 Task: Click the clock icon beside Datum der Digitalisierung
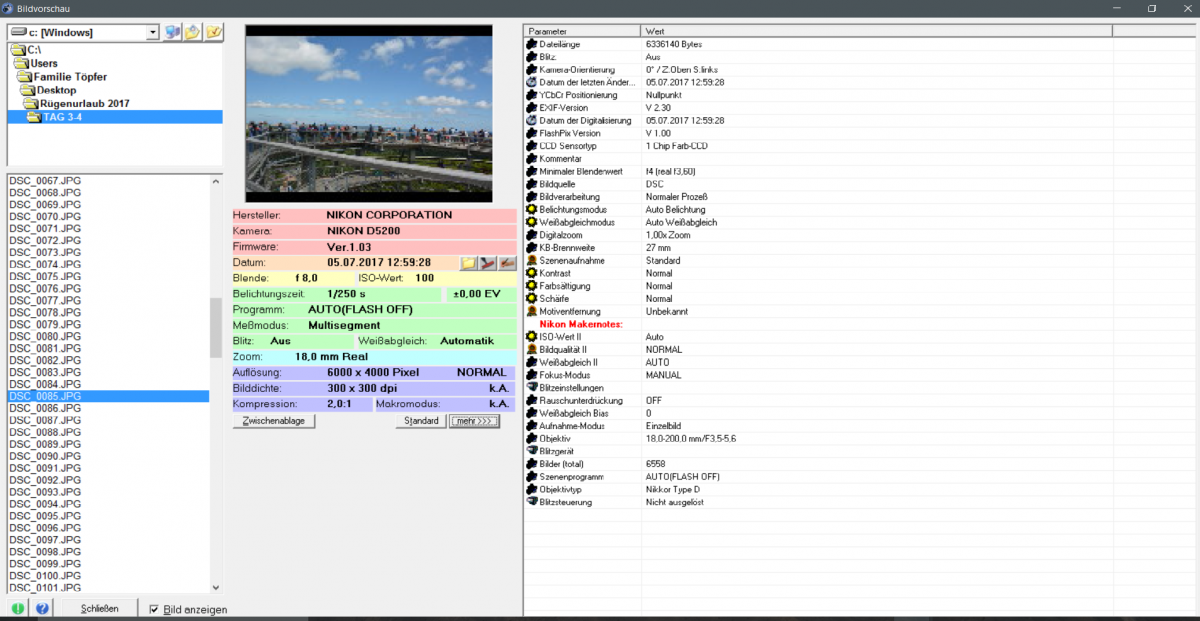532,120
